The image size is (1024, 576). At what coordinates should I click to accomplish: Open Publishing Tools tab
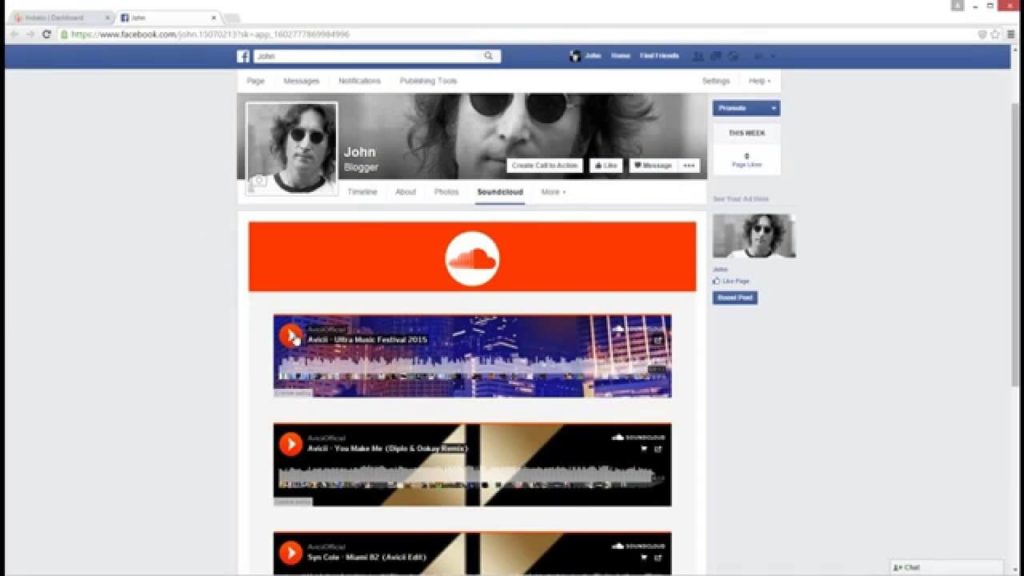click(428, 81)
